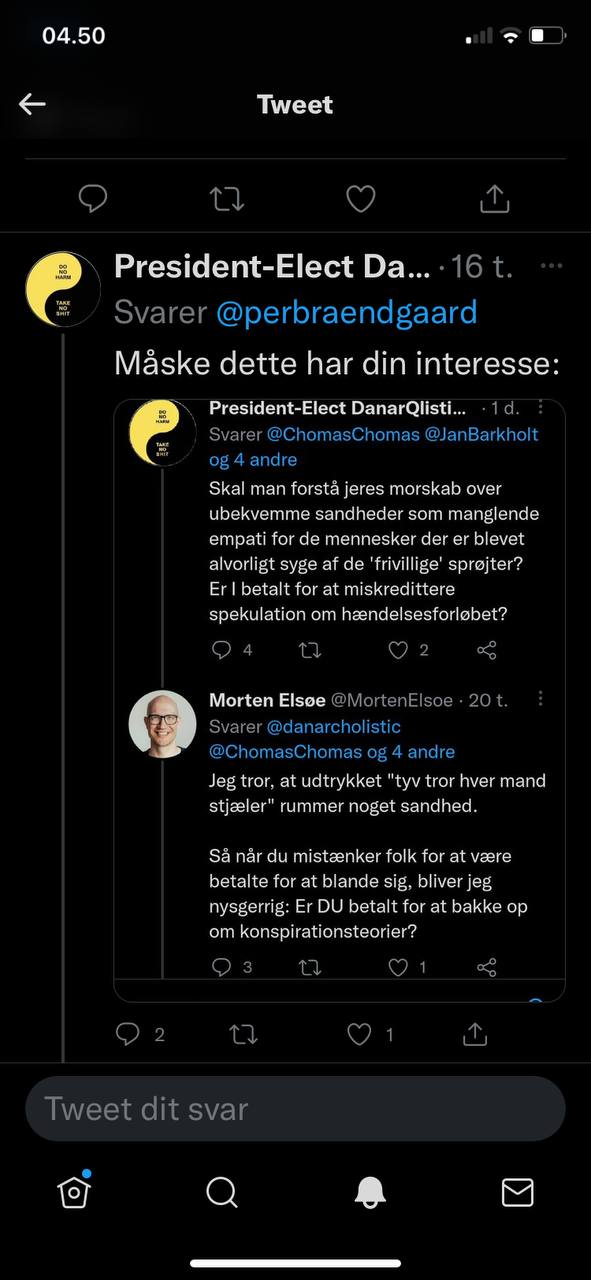This screenshot has height=1280, width=591.
Task: Open the @danarcholistic mention link
Action: coord(333,726)
